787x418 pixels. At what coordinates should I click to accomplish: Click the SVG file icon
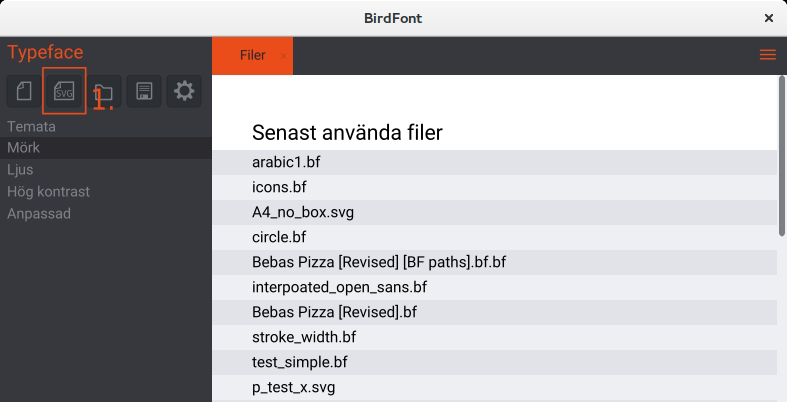[x=64, y=92]
